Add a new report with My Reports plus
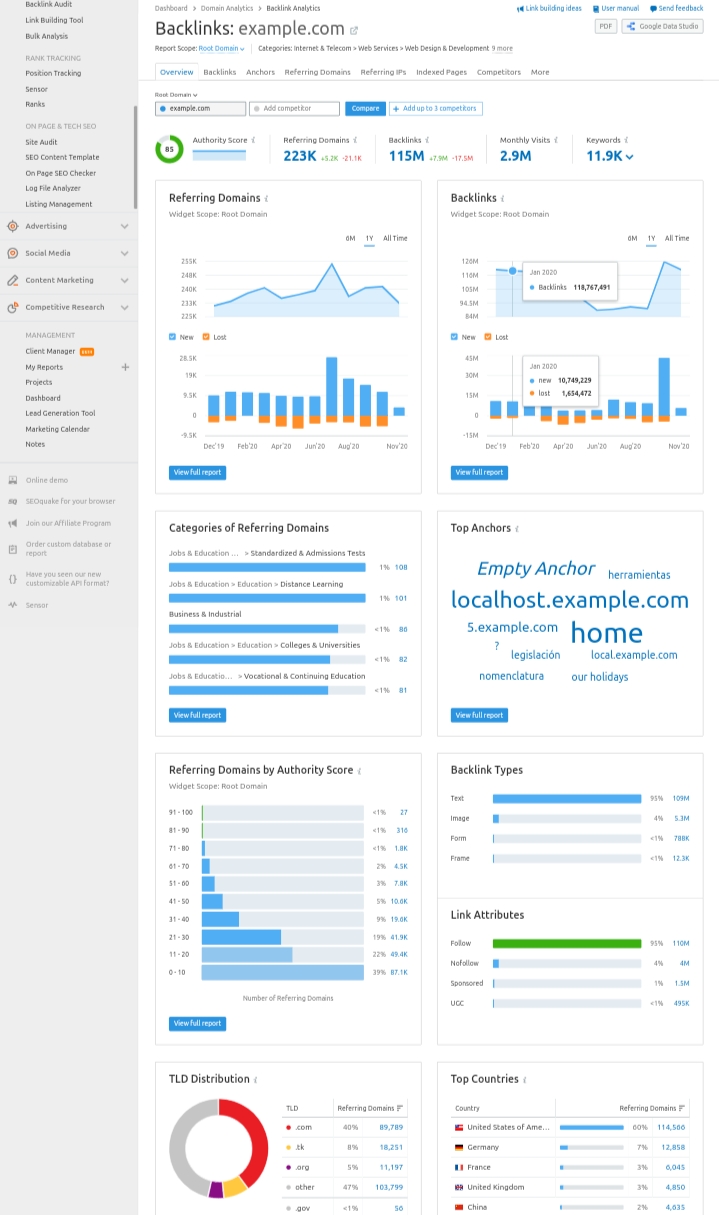Screen dimensions: 719x1215 point(125,367)
